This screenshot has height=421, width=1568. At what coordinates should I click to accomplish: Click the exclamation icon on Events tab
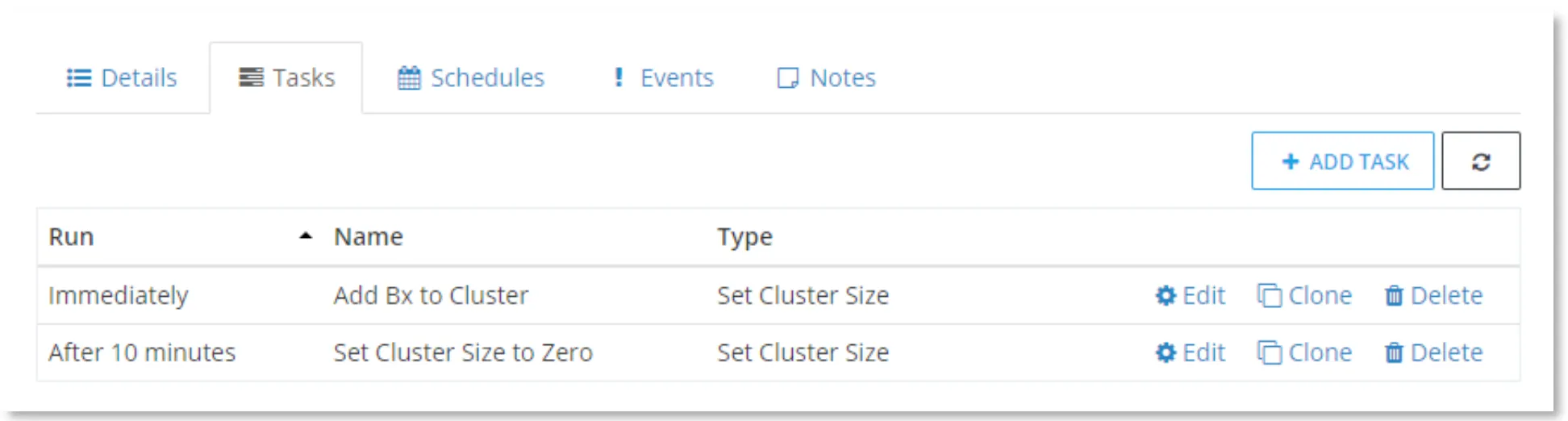(619, 77)
